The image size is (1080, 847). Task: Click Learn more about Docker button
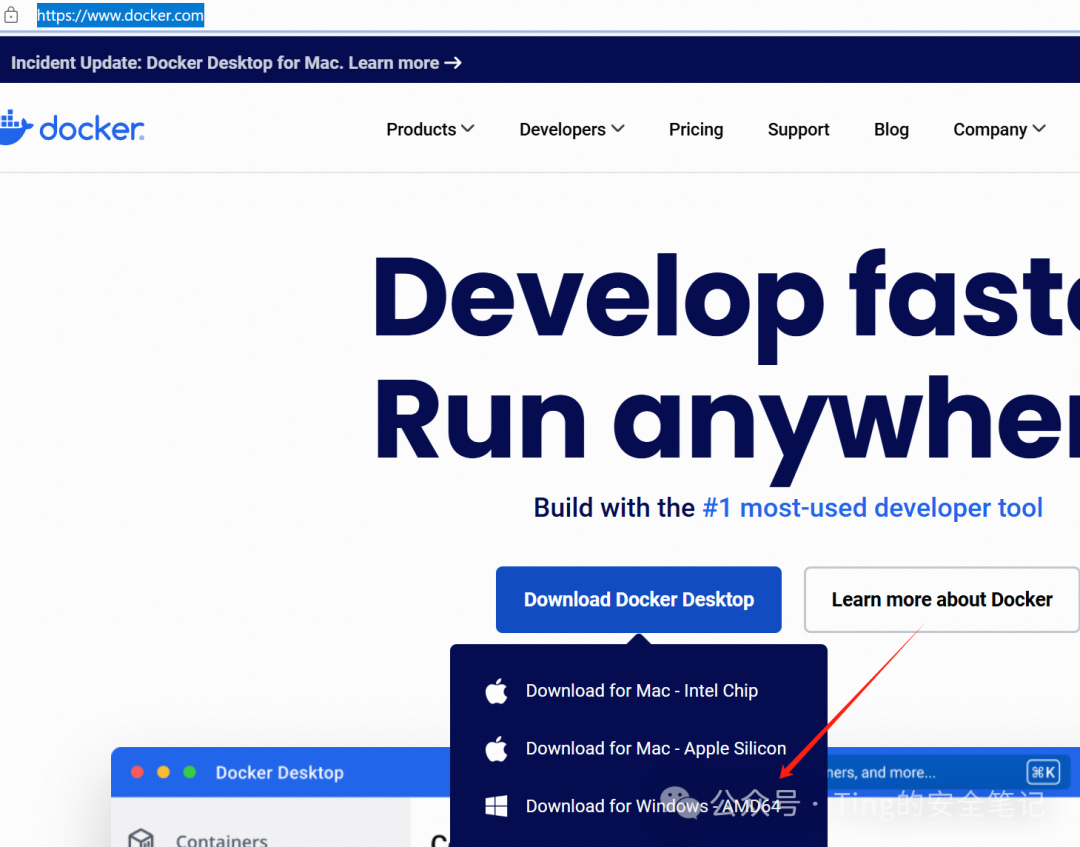pyautogui.click(x=942, y=600)
